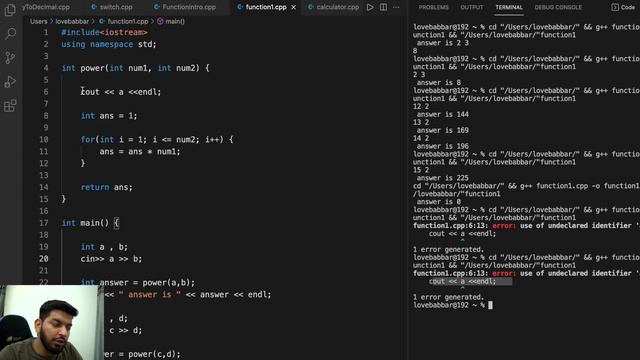Click the webcam video thumbnail

51,322
